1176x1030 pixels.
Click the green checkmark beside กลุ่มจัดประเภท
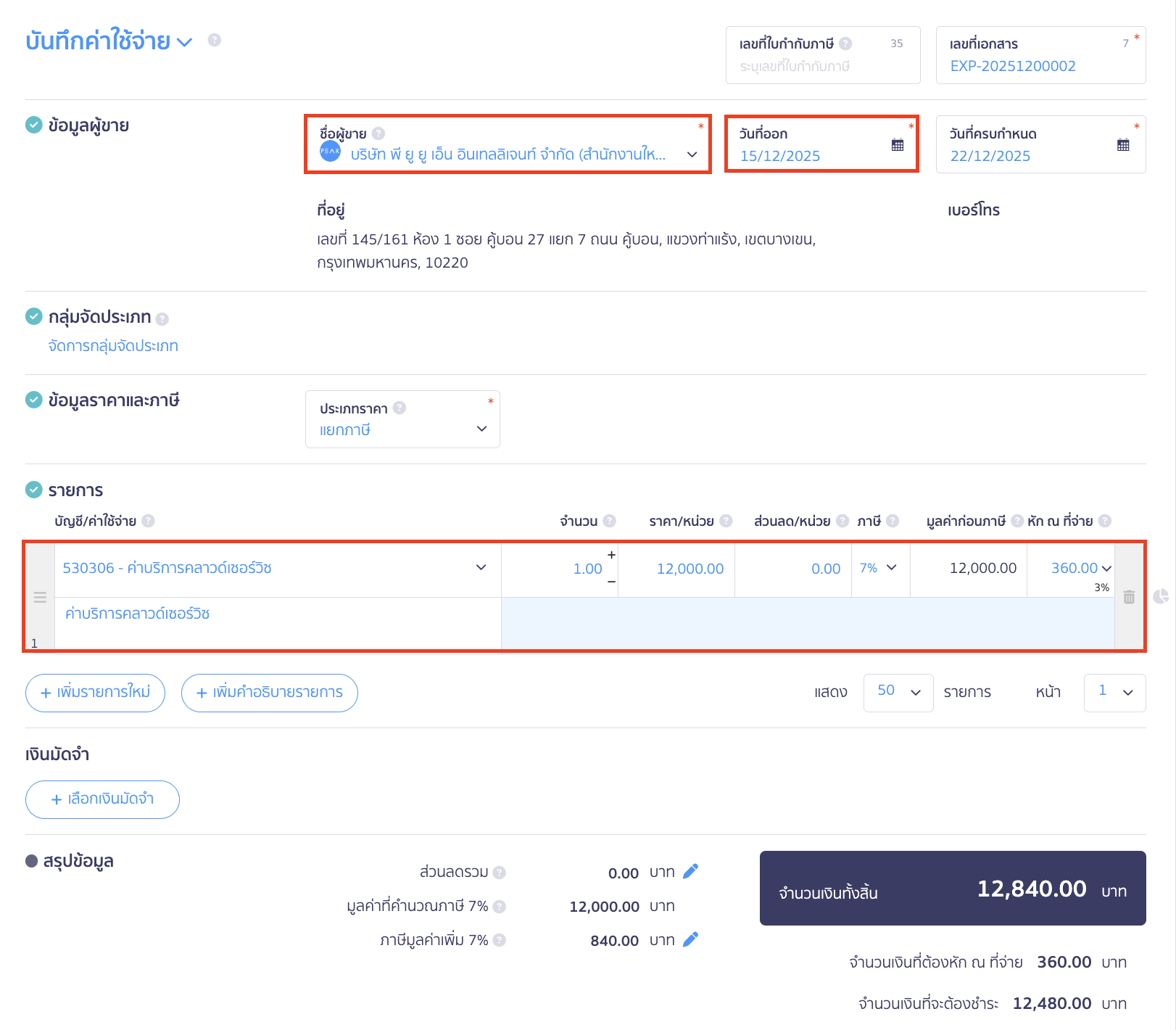click(33, 317)
